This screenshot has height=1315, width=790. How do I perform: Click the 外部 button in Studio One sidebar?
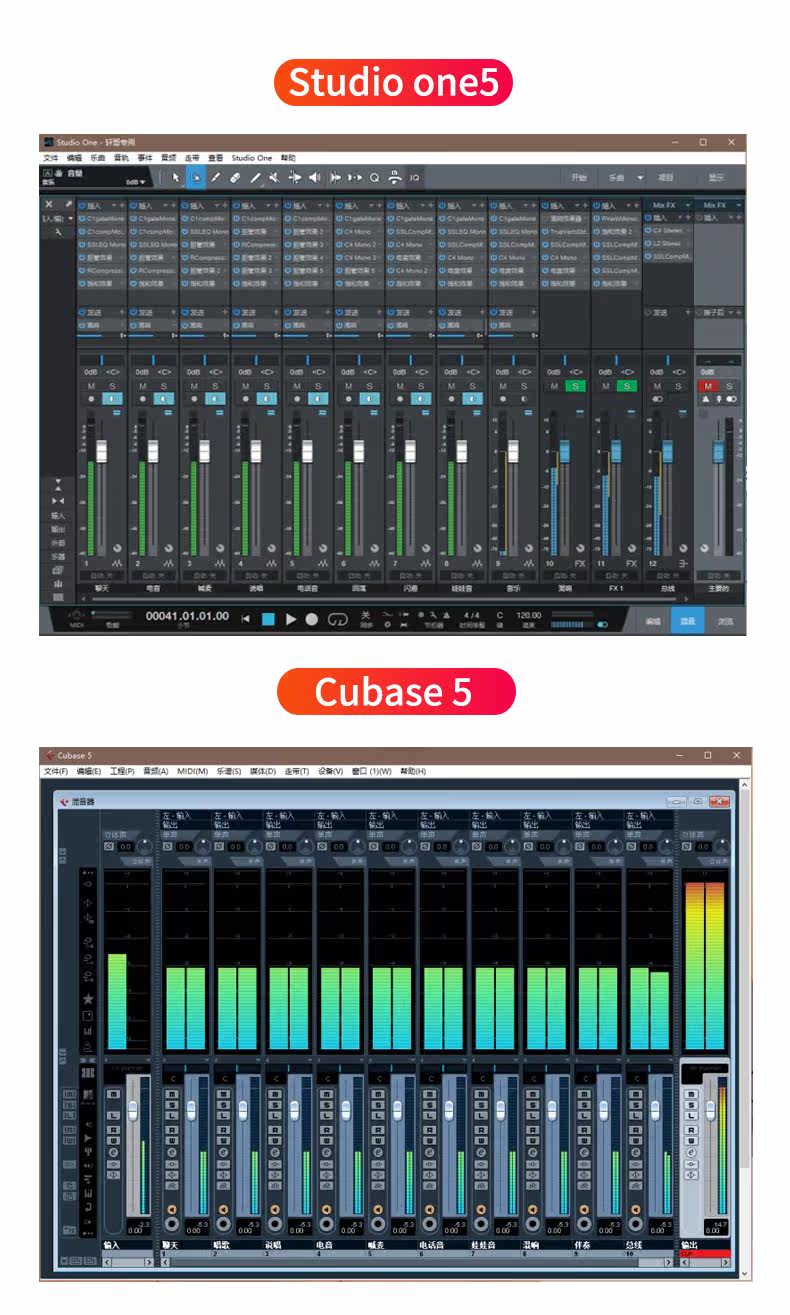pos(58,543)
